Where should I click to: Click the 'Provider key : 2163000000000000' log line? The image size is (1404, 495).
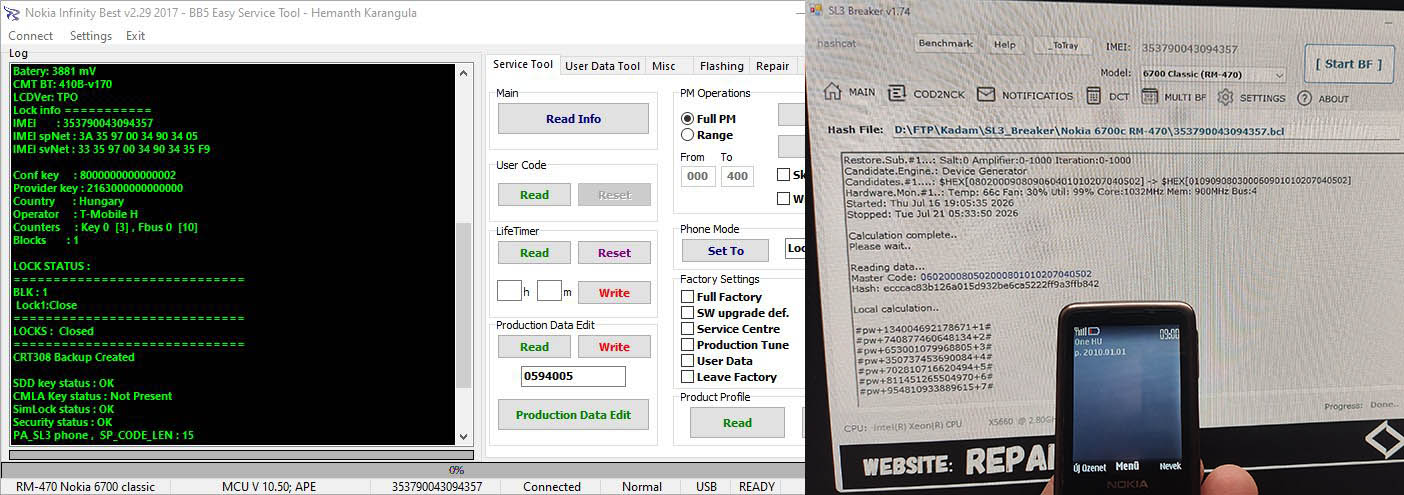(x=98, y=188)
